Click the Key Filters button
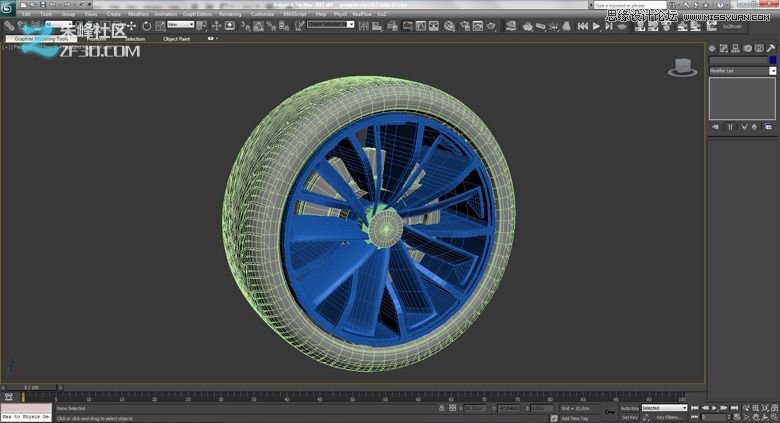 click(x=667, y=417)
